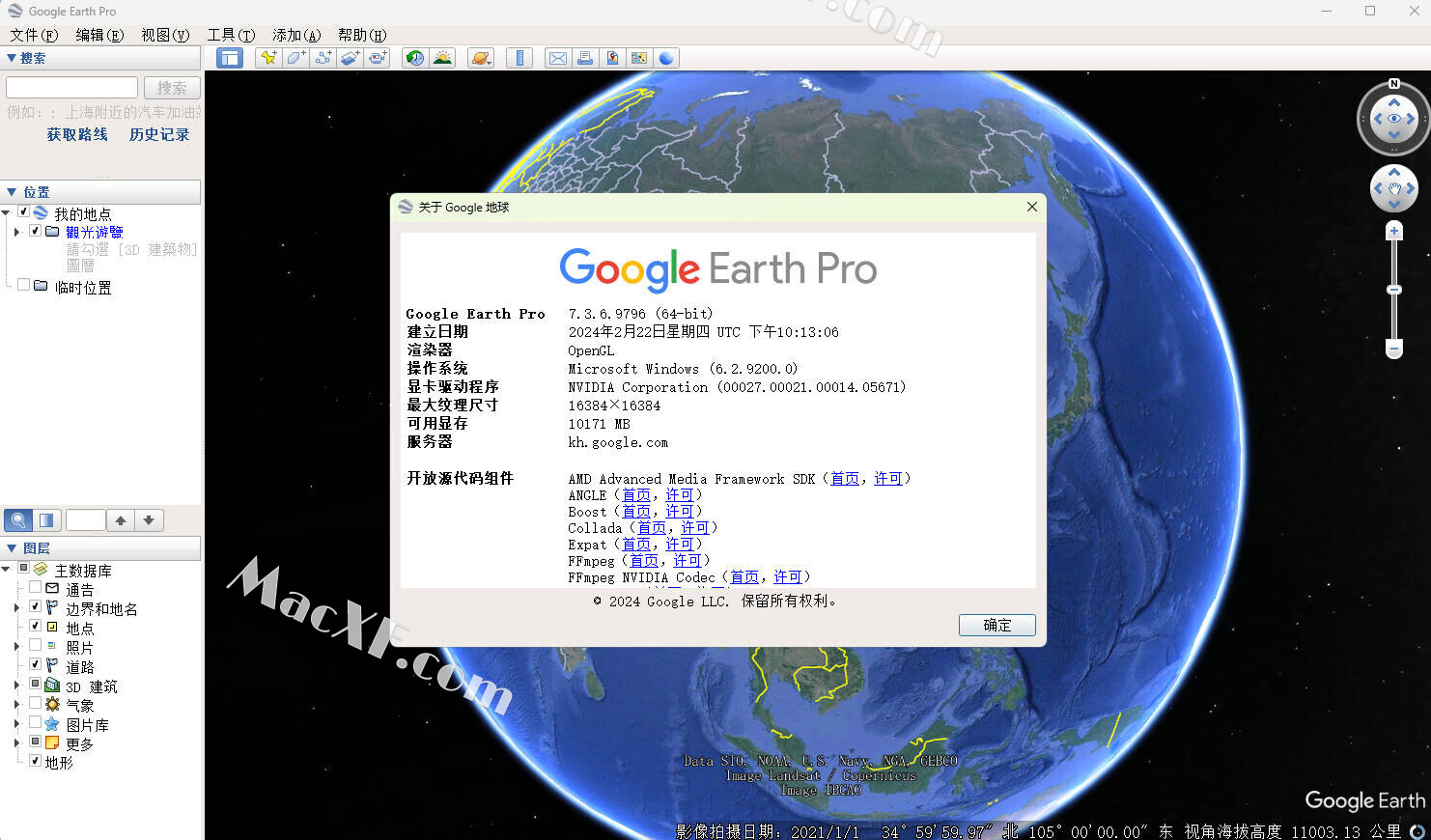This screenshot has width=1431, height=840.
Task: Add a new placemark with pushpin icon
Action: pyautogui.click(x=268, y=58)
